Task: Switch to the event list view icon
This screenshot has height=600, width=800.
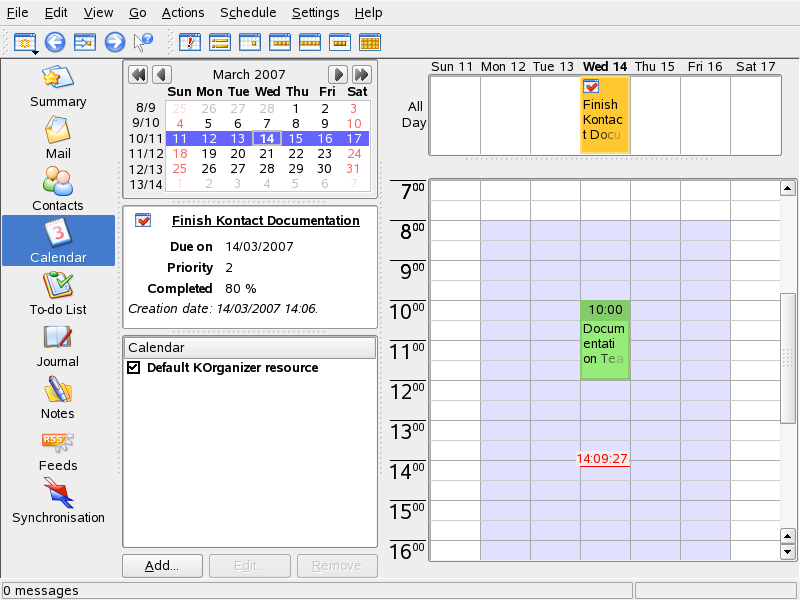Action: tap(220, 42)
